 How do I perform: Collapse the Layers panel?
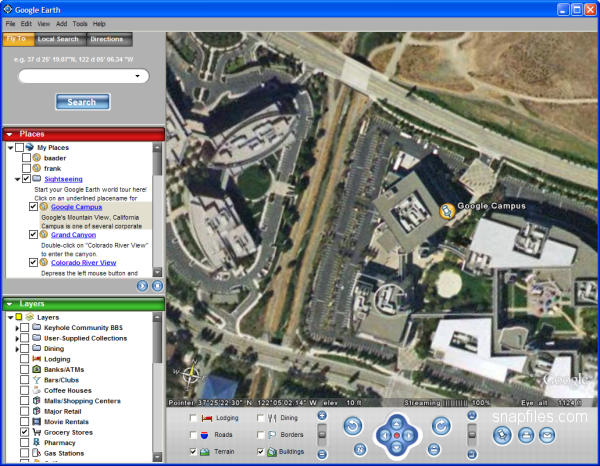(x=10, y=304)
